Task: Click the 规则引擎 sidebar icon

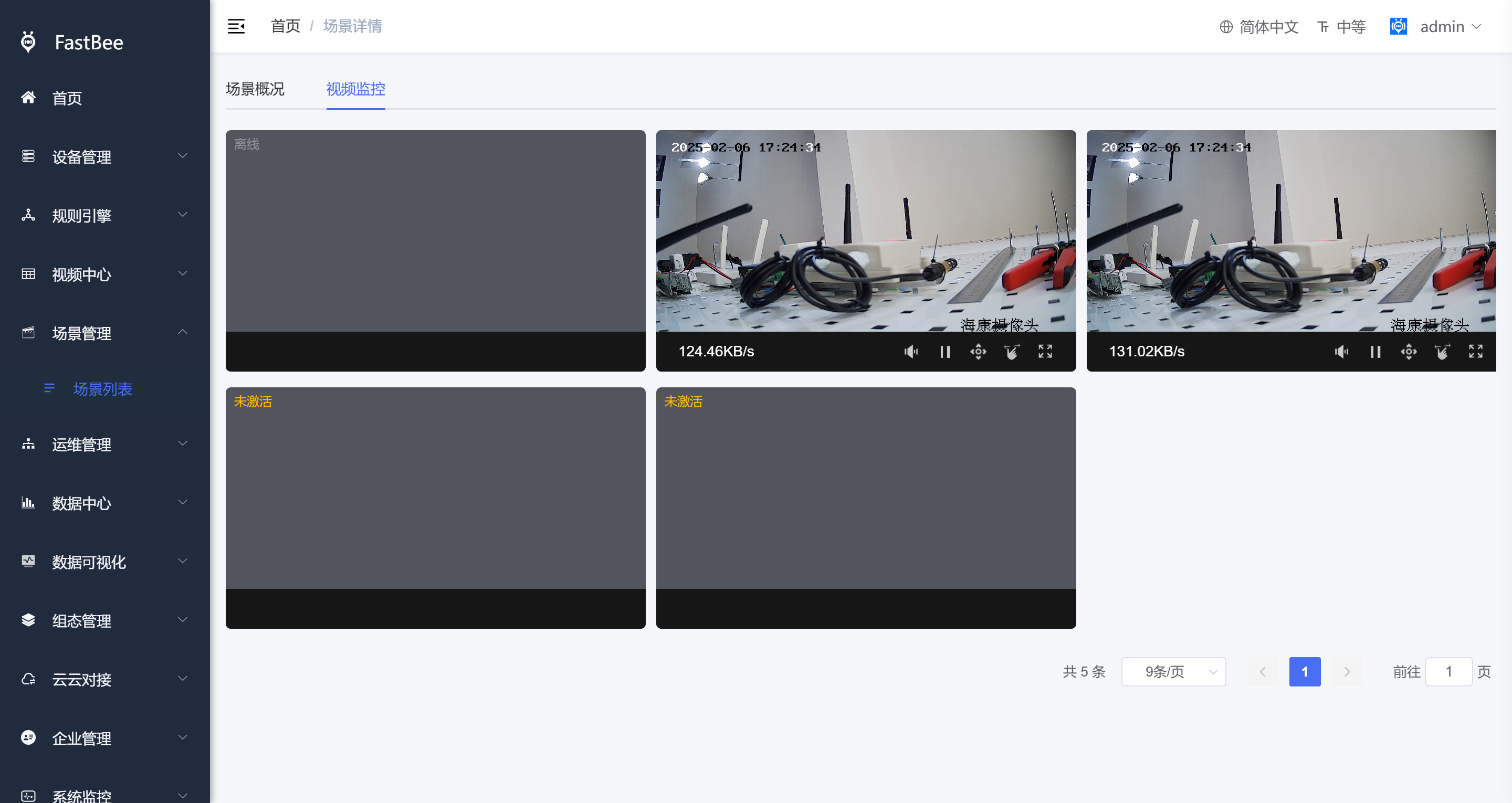Action: (28, 215)
